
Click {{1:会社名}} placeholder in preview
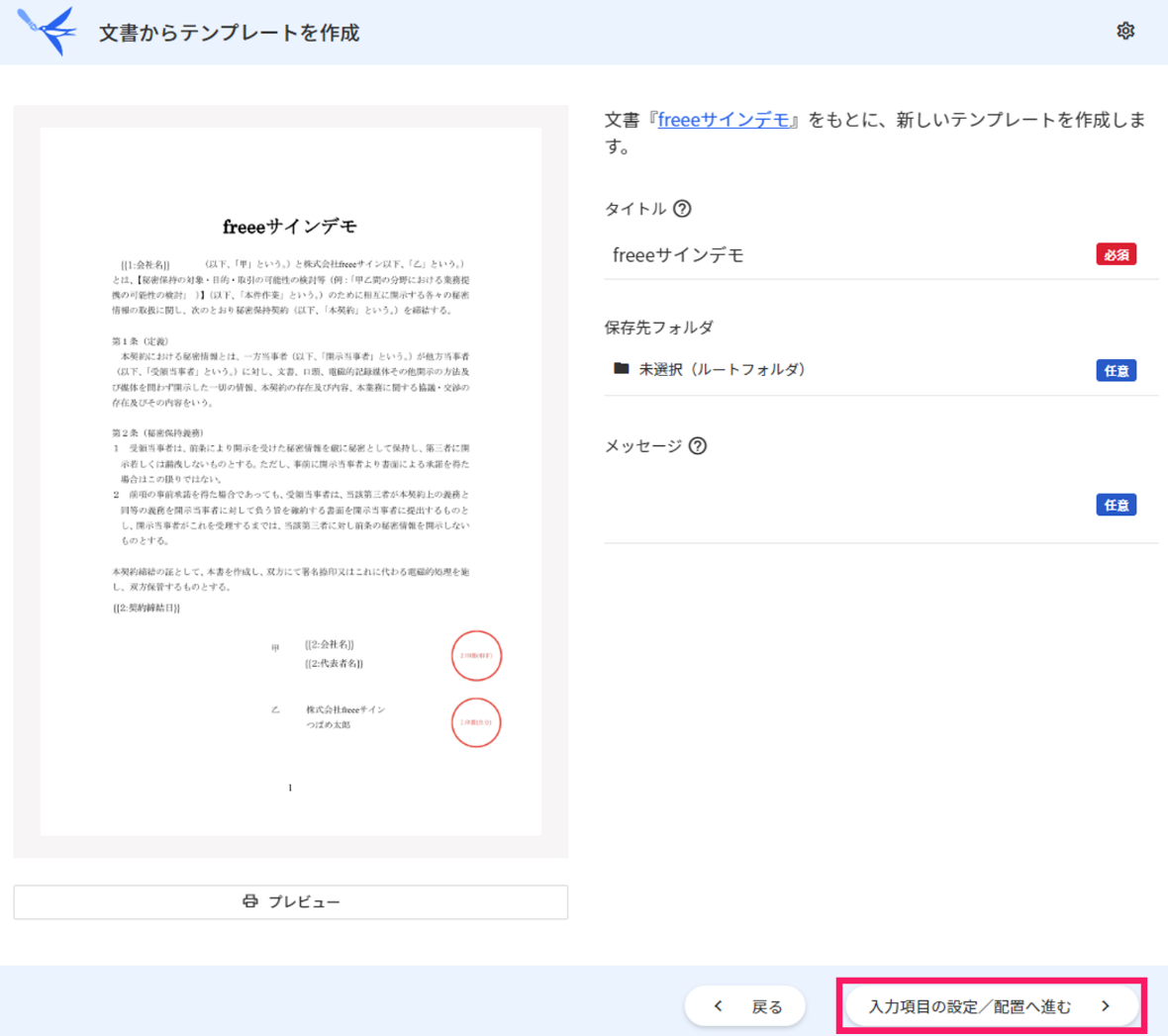click(x=146, y=264)
